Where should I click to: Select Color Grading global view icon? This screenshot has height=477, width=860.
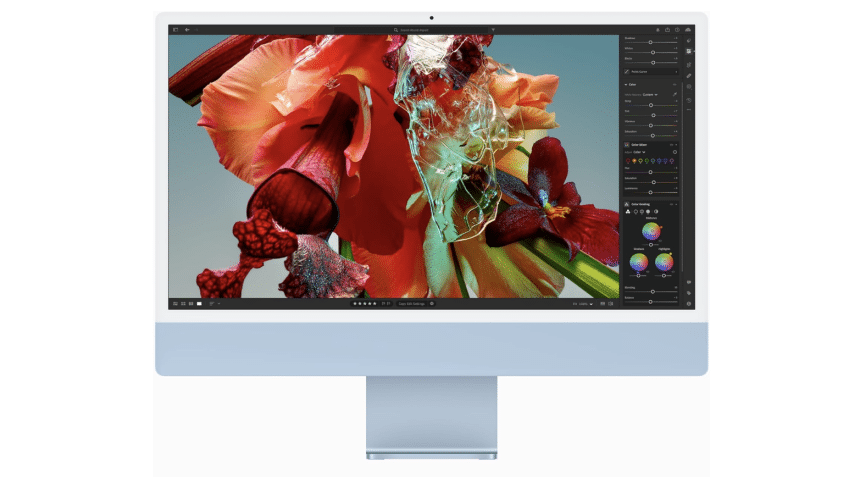656,212
